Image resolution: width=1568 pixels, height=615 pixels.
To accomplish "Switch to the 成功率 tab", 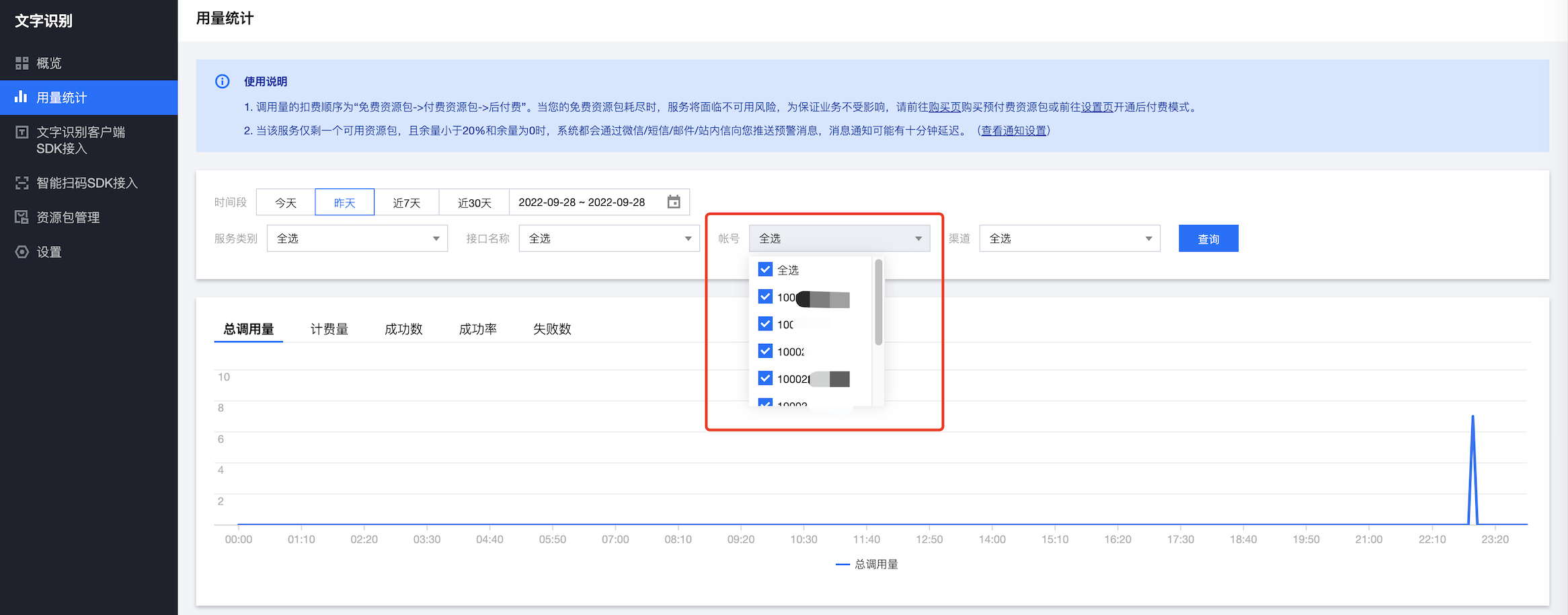I will [478, 329].
